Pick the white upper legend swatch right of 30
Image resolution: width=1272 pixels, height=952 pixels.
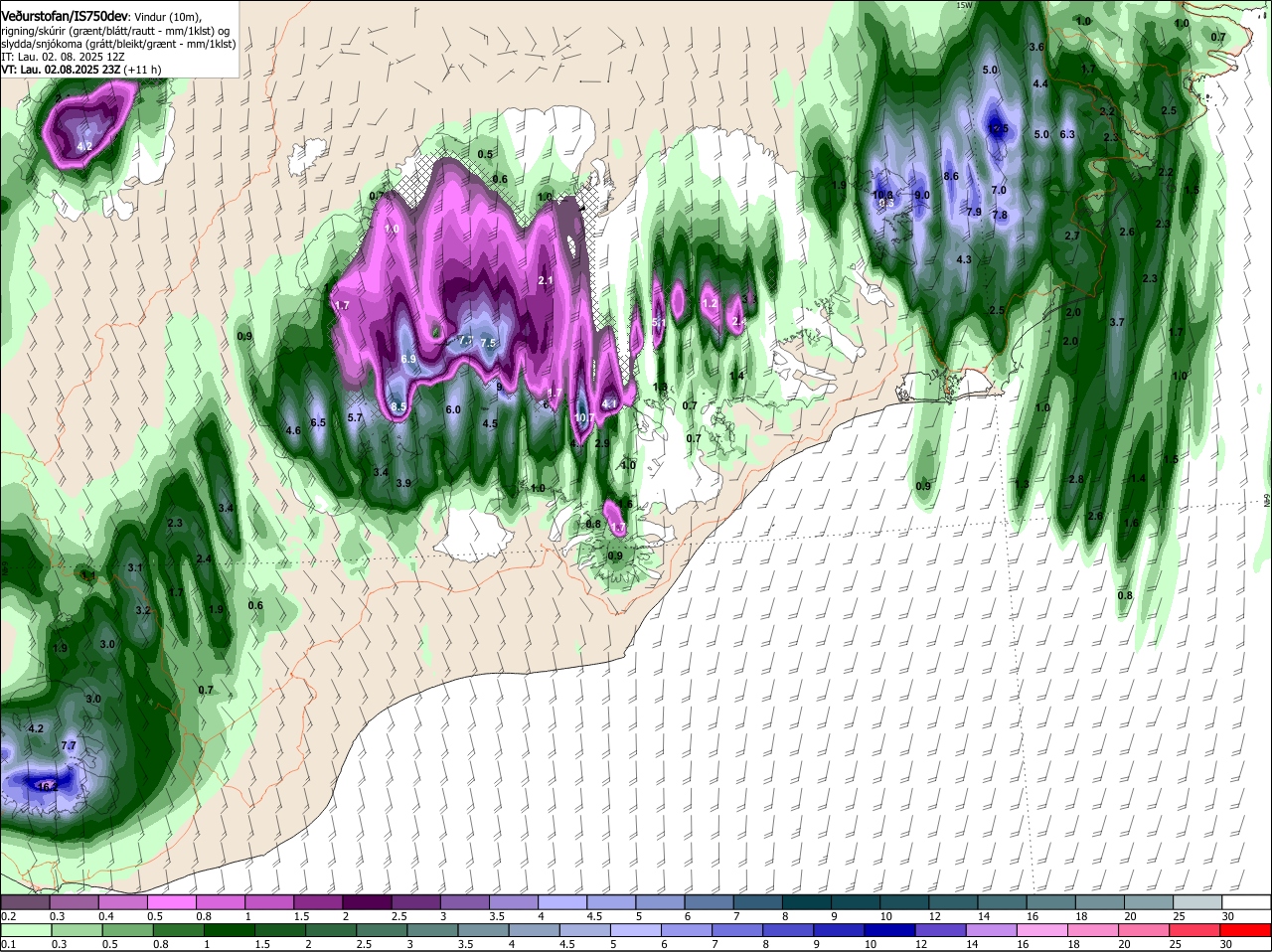[x=1247, y=902]
